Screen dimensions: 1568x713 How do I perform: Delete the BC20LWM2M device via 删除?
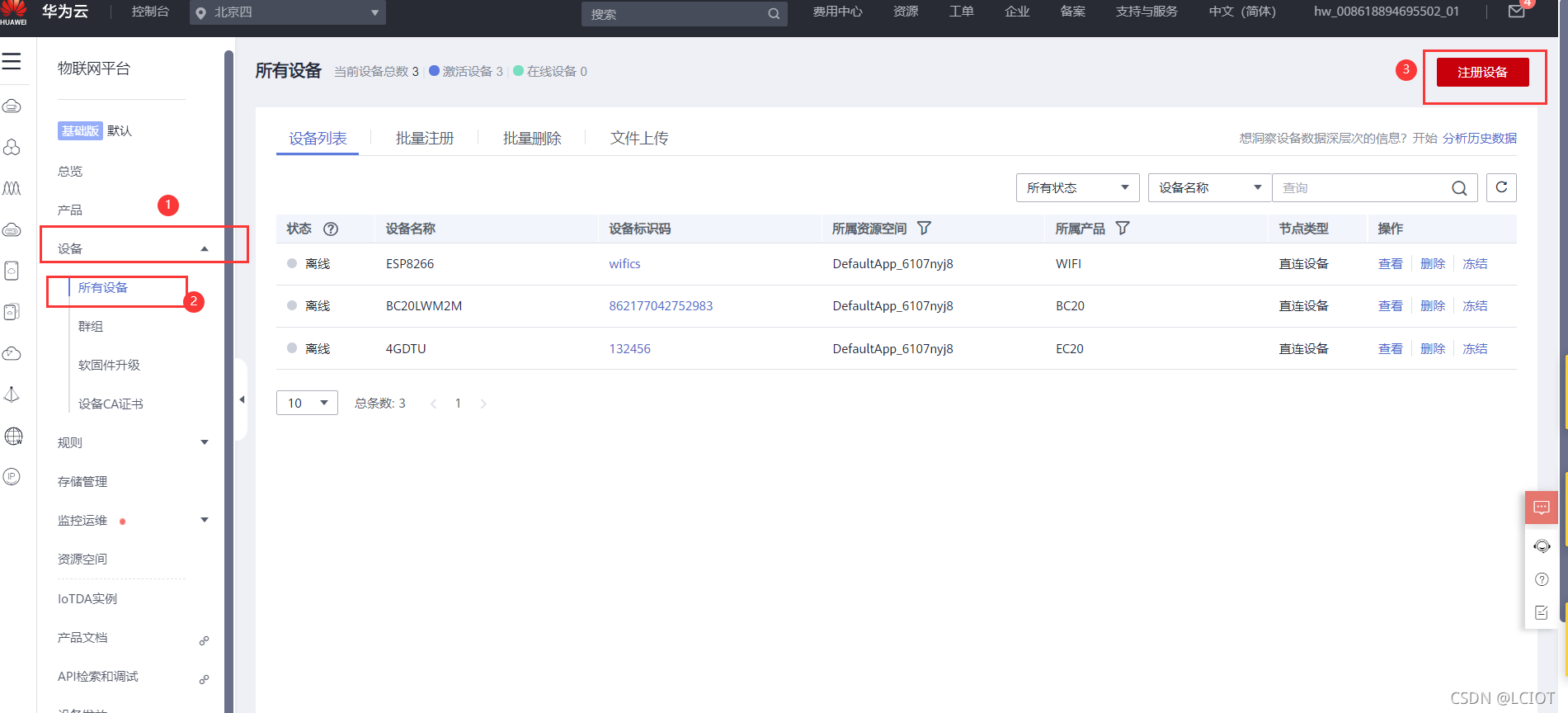click(1433, 306)
